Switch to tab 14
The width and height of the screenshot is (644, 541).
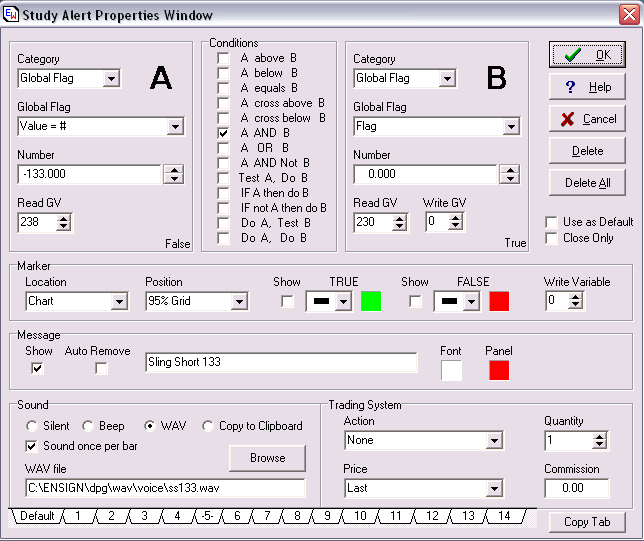coord(504,516)
